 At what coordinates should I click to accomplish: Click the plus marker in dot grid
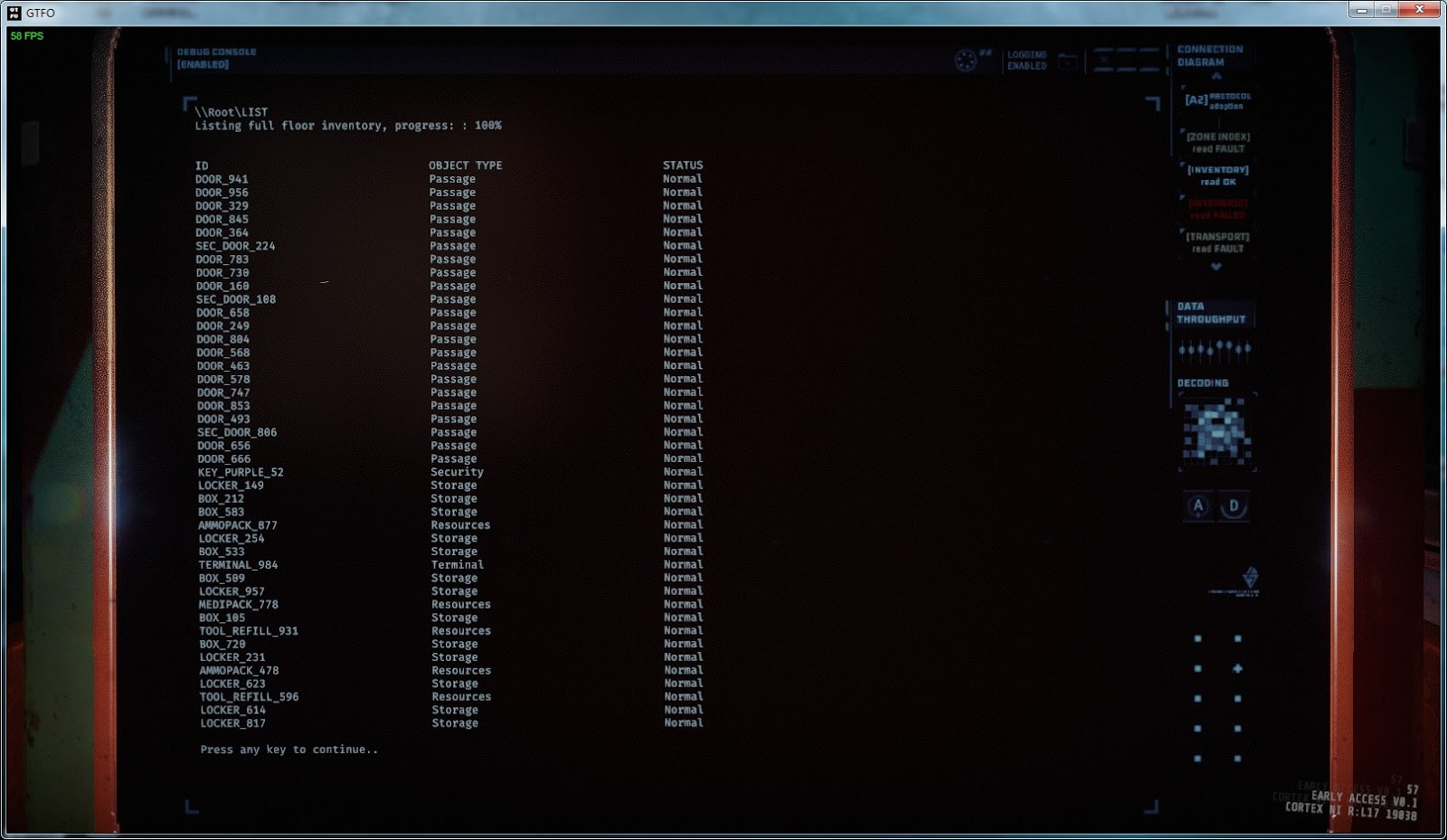point(1237,669)
